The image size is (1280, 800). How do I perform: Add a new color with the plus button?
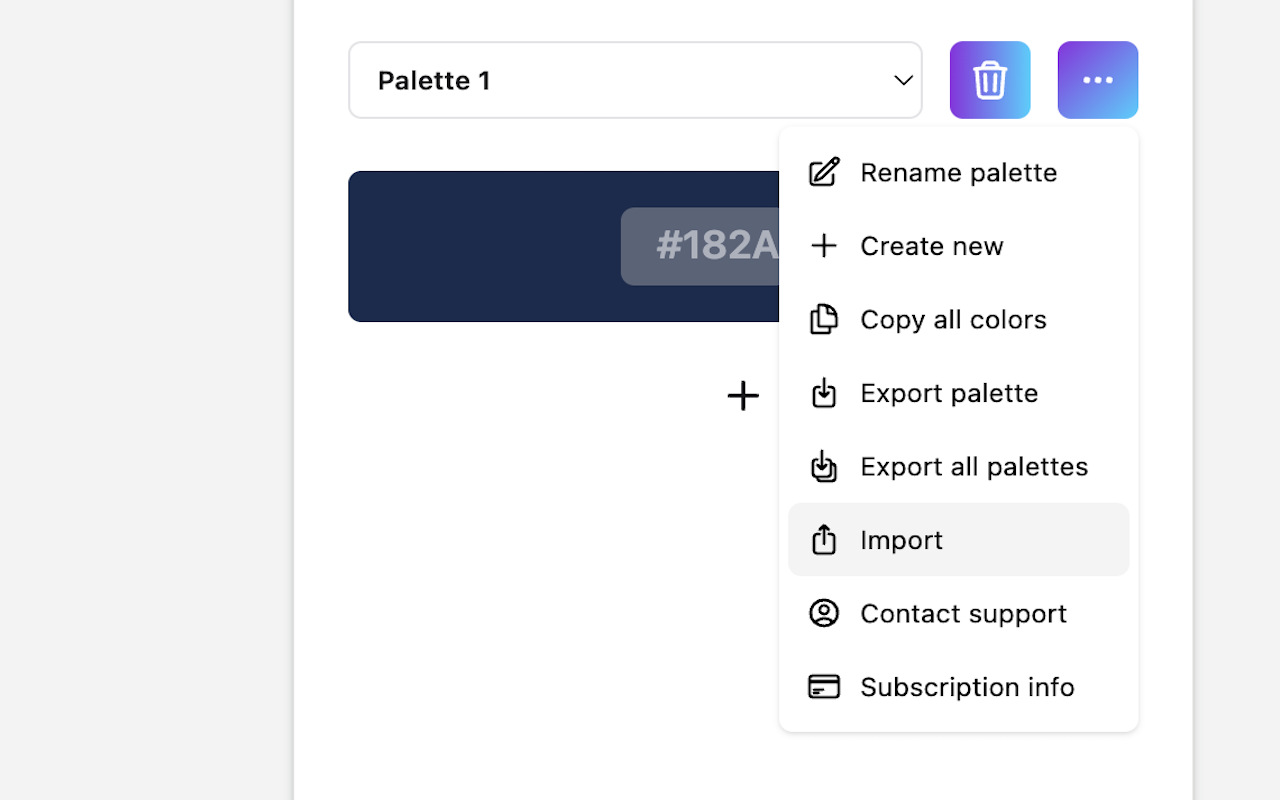(743, 395)
